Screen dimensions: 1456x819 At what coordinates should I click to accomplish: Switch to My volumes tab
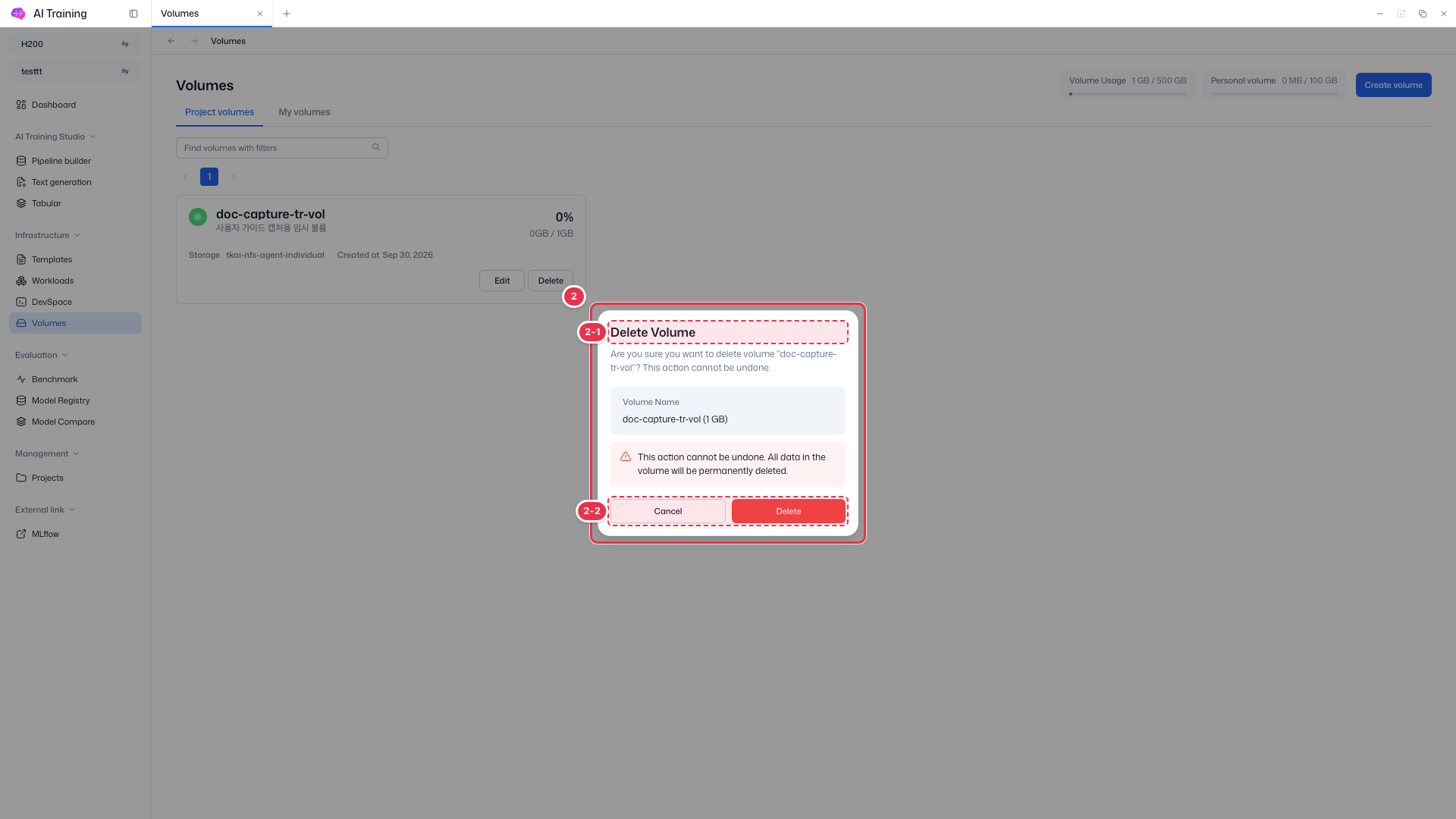coord(304,112)
